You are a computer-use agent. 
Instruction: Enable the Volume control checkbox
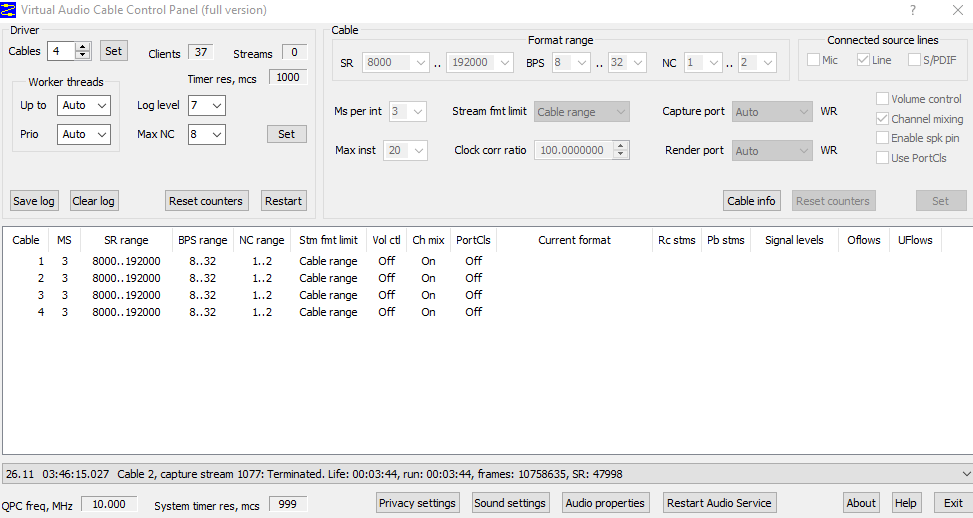point(882,99)
